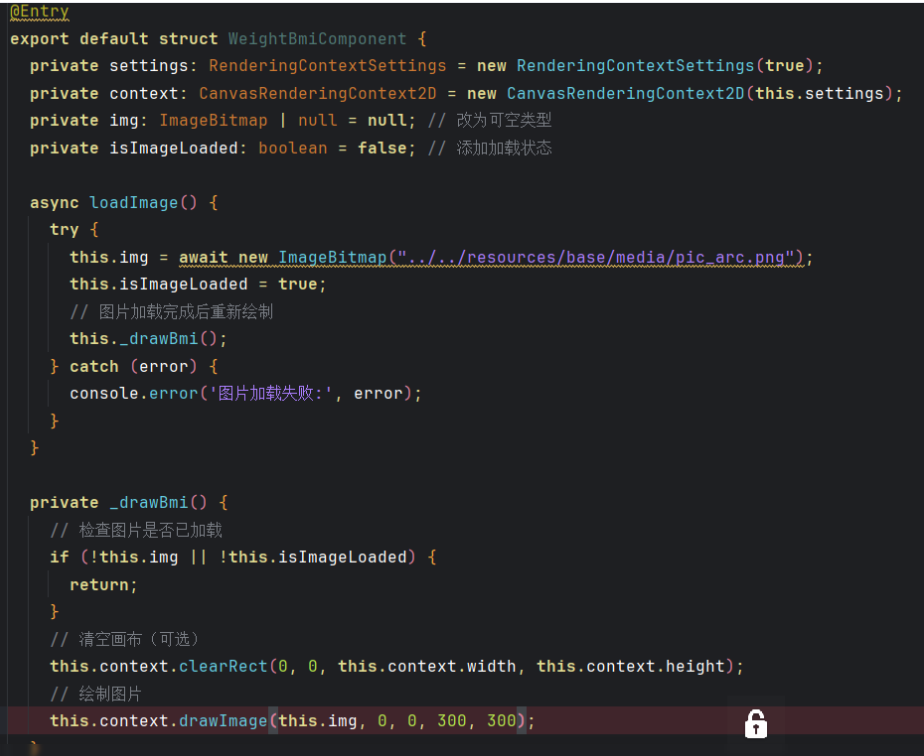Click the '图片加载失败:' string literal
The width and height of the screenshot is (924, 756).
click(x=271, y=393)
